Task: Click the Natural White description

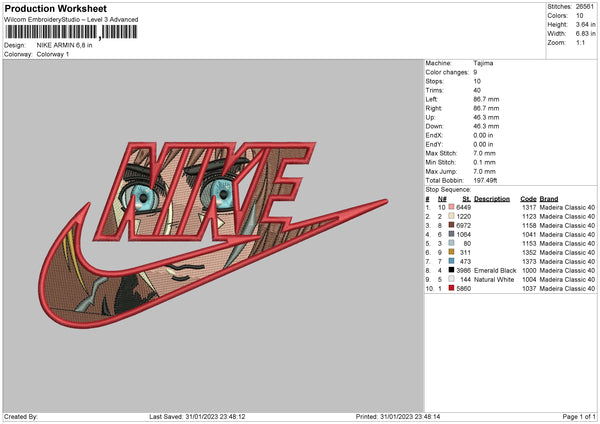Action: point(494,280)
